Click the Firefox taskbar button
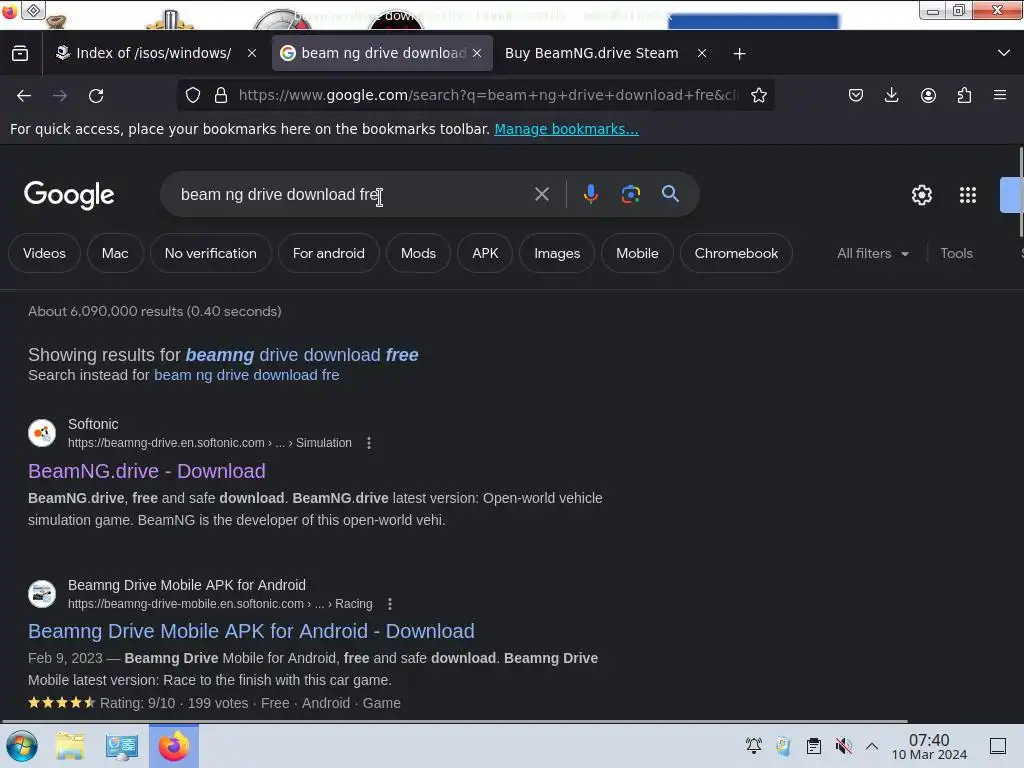 click(174, 746)
